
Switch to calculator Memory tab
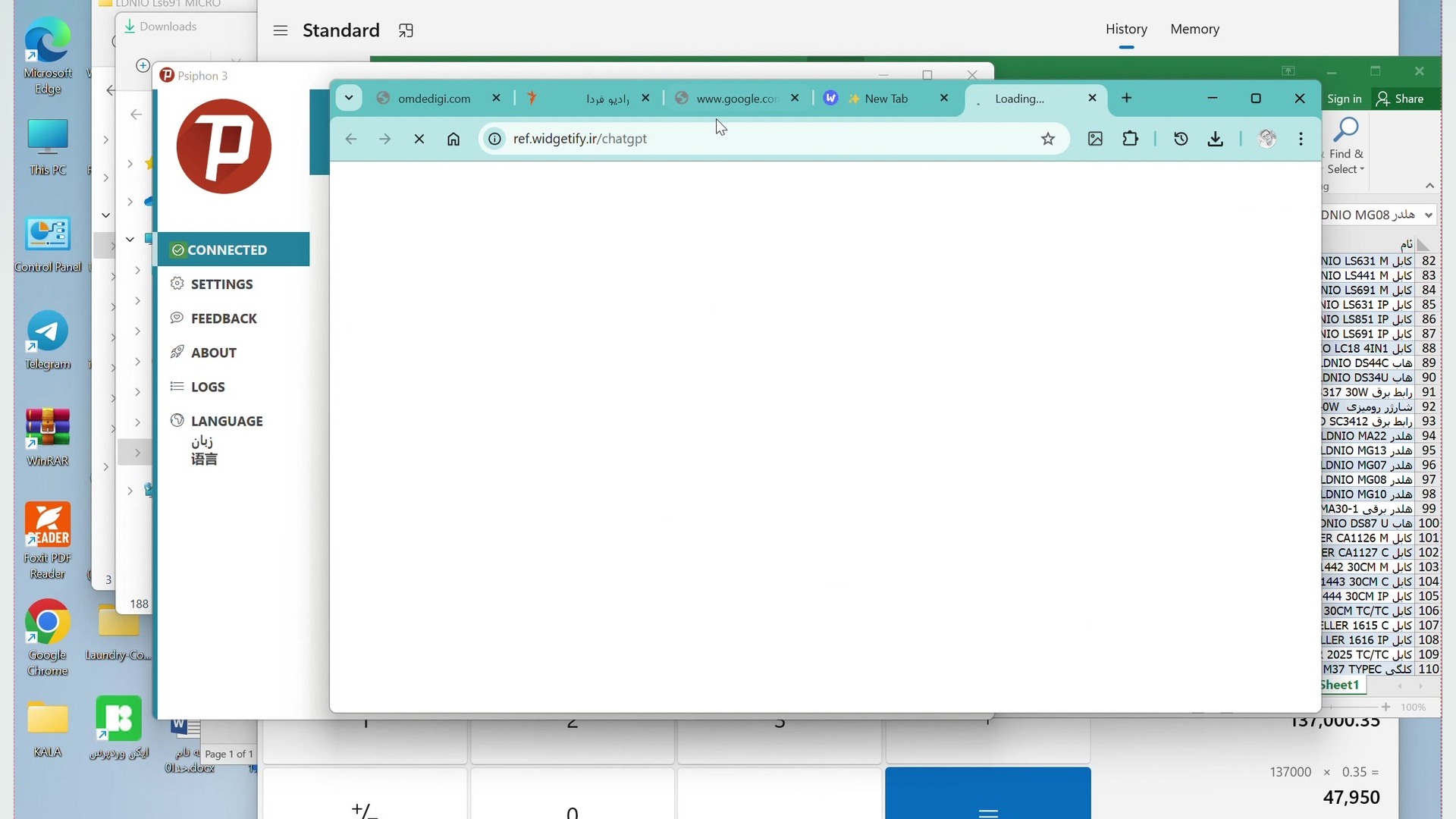pos(1194,29)
